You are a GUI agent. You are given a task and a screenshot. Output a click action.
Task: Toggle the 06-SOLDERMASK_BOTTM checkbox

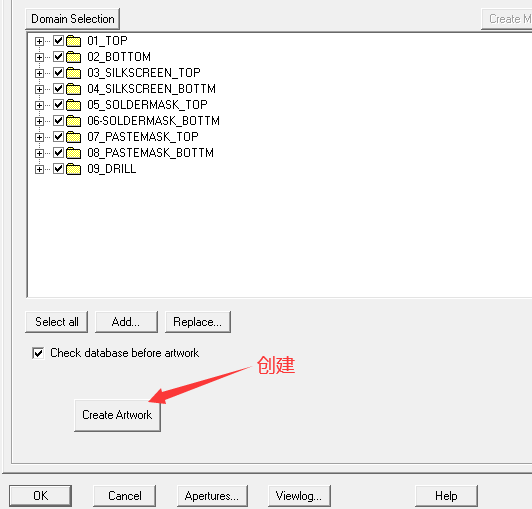point(58,121)
